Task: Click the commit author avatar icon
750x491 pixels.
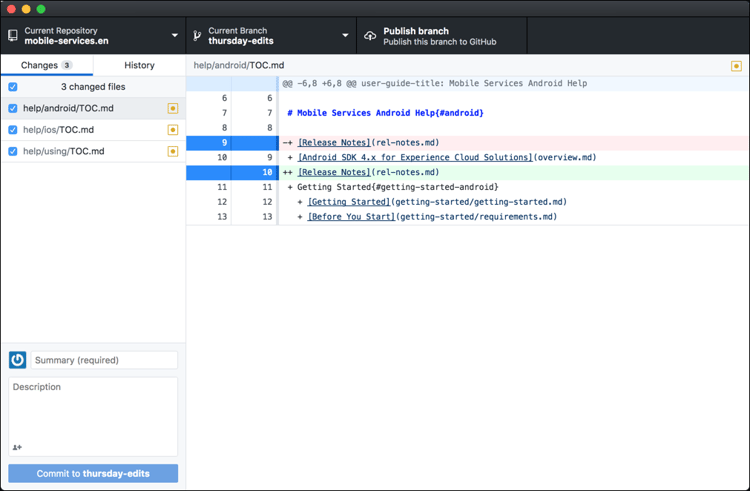Action: [x=18, y=360]
